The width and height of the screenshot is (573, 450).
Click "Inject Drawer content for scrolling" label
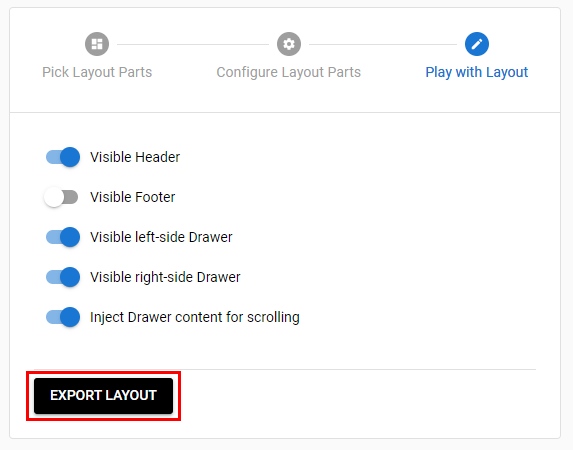[x=195, y=317]
